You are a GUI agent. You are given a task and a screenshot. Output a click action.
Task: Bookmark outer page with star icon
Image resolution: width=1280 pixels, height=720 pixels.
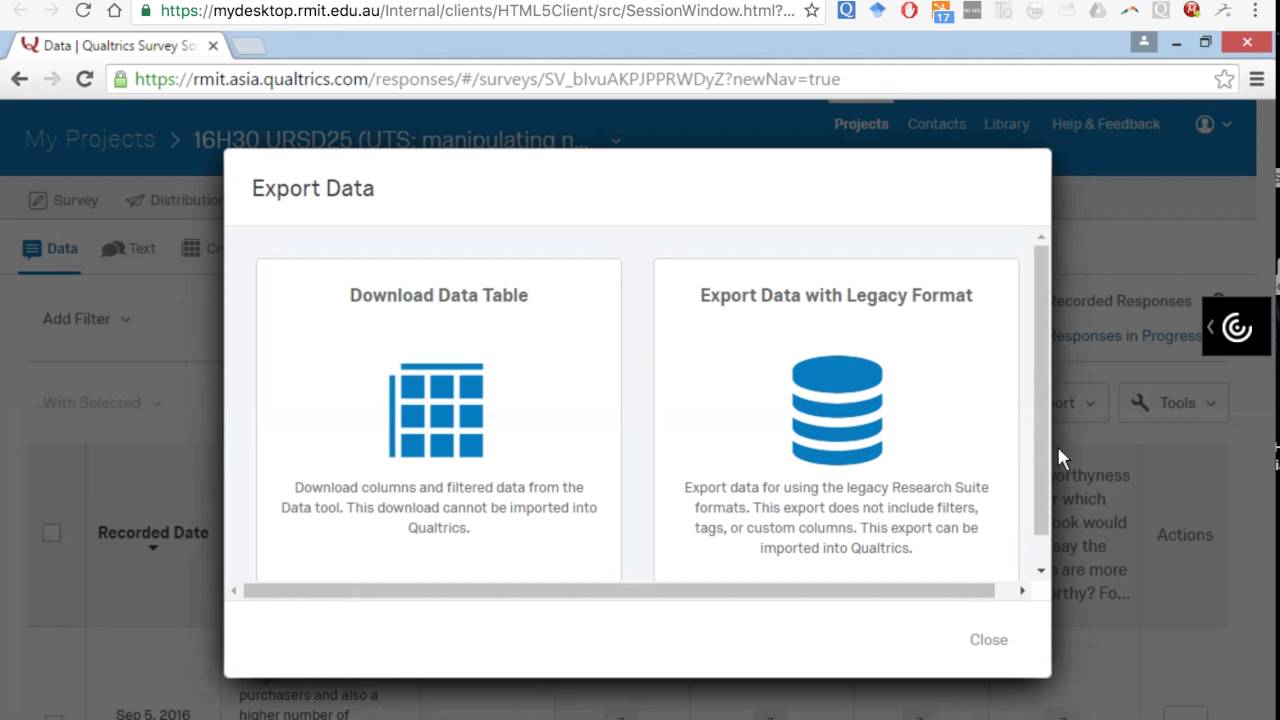[812, 11]
